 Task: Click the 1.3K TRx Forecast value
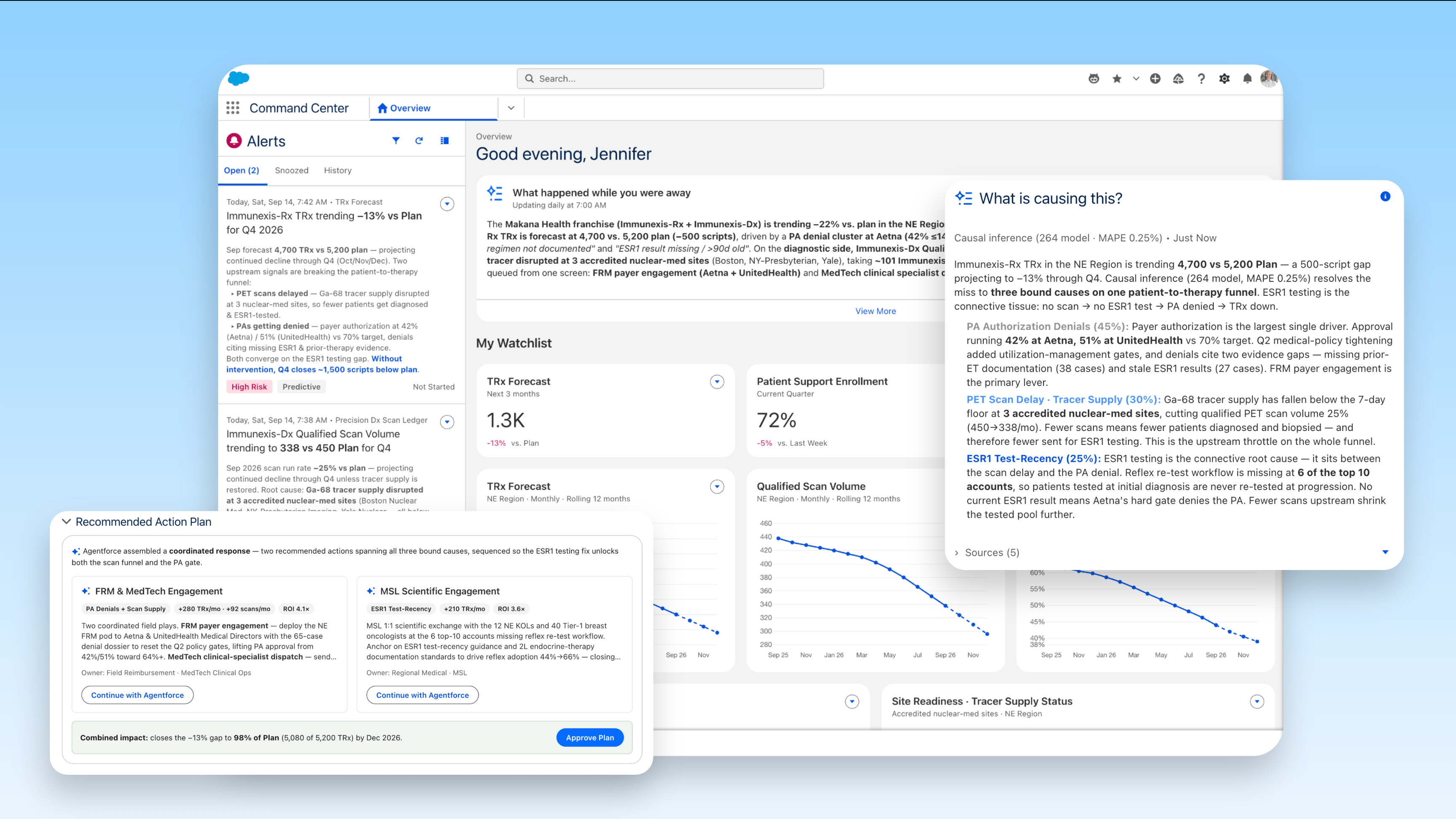(x=506, y=420)
